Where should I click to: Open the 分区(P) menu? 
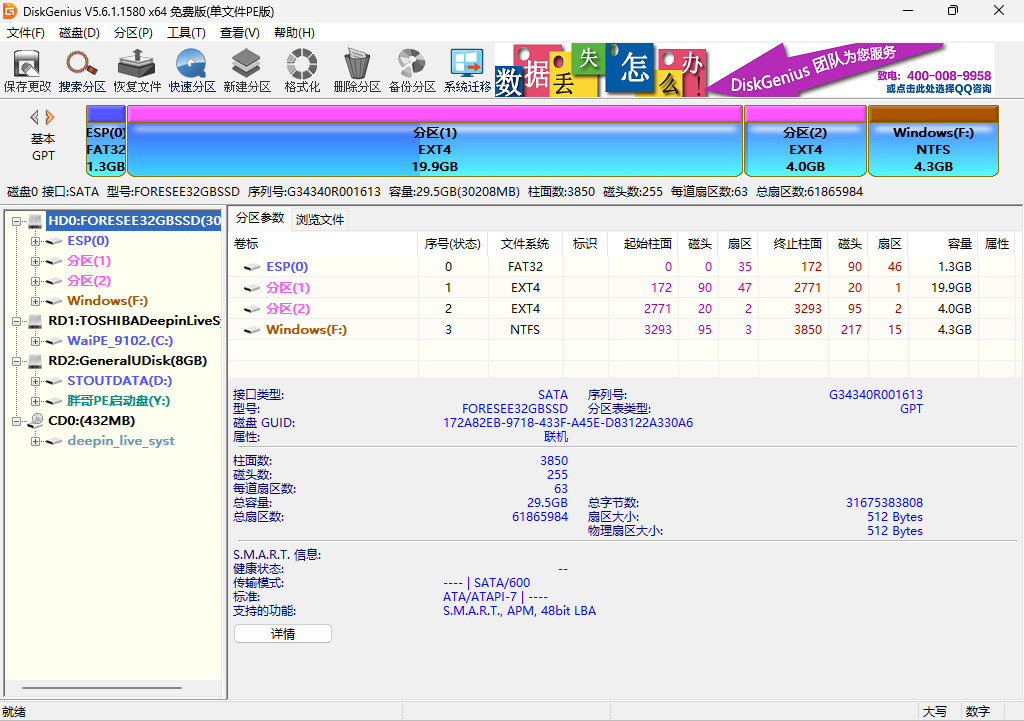coord(133,33)
